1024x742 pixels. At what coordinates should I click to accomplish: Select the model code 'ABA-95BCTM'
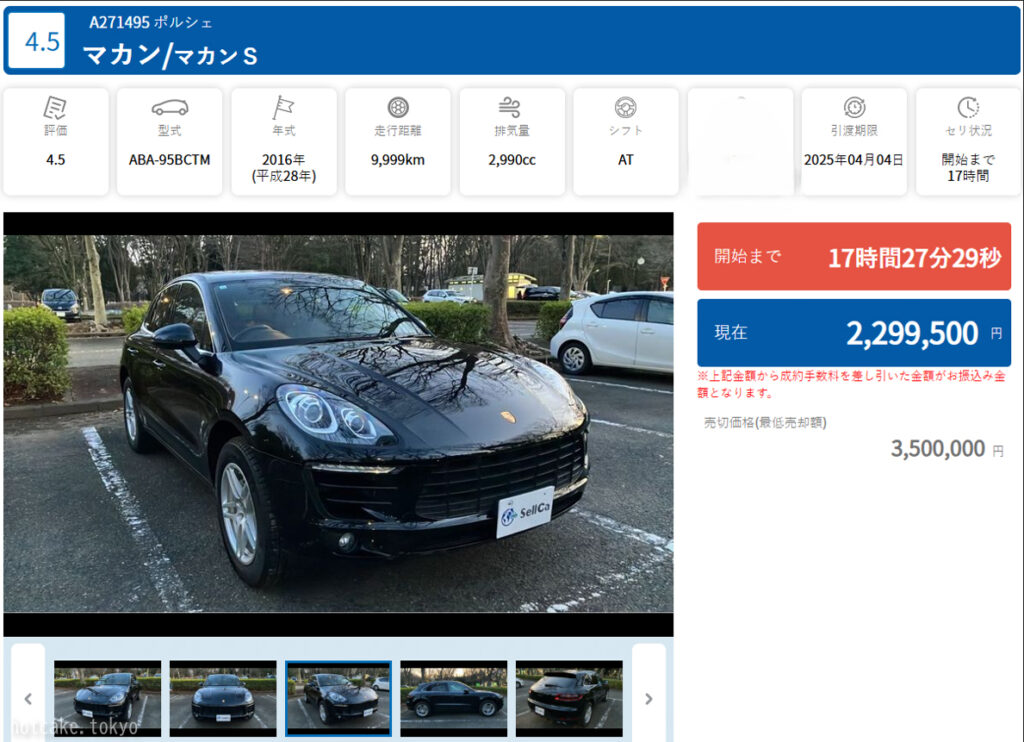[x=169, y=159]
